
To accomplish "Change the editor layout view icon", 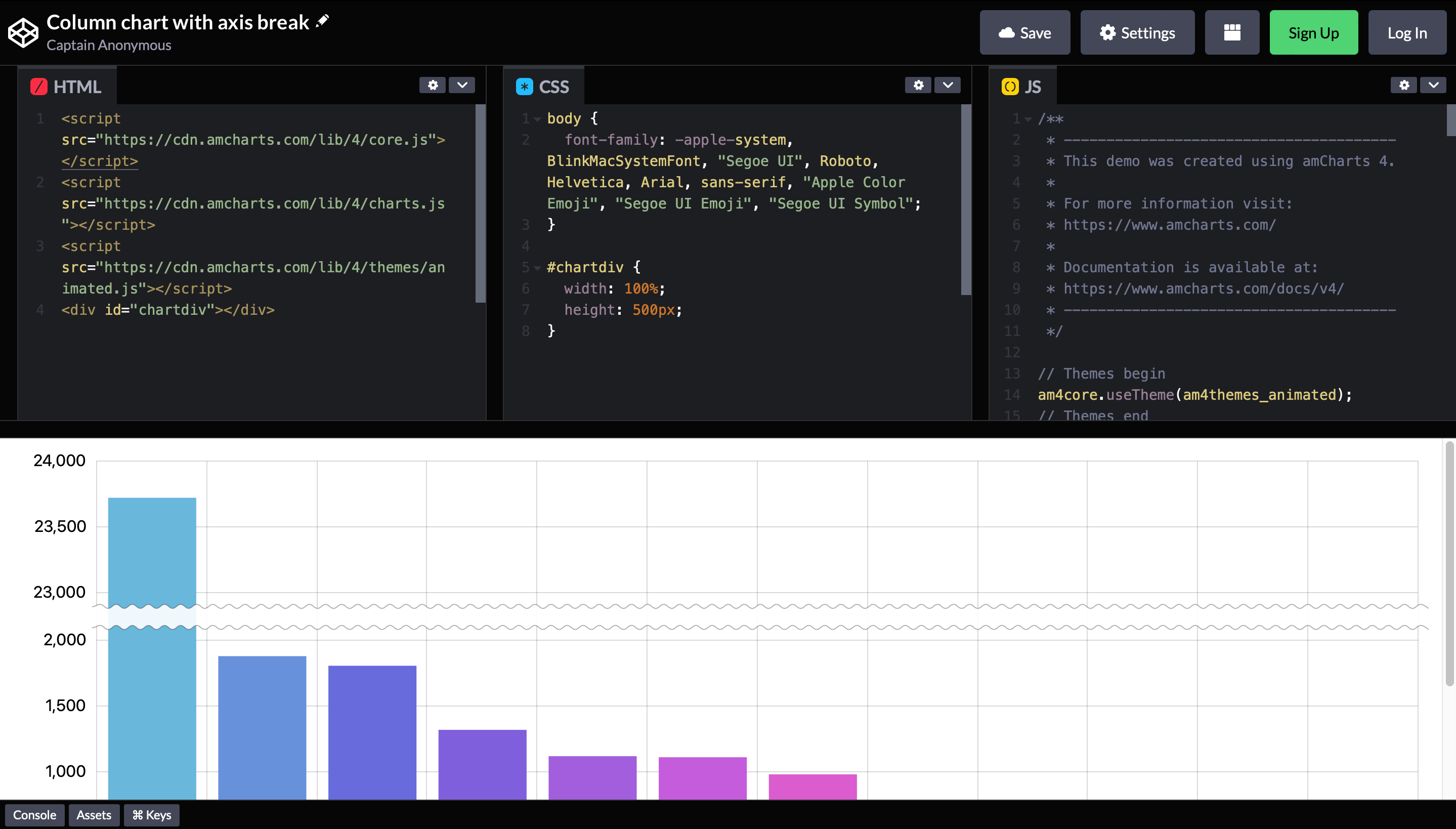I will point(1232,32).
